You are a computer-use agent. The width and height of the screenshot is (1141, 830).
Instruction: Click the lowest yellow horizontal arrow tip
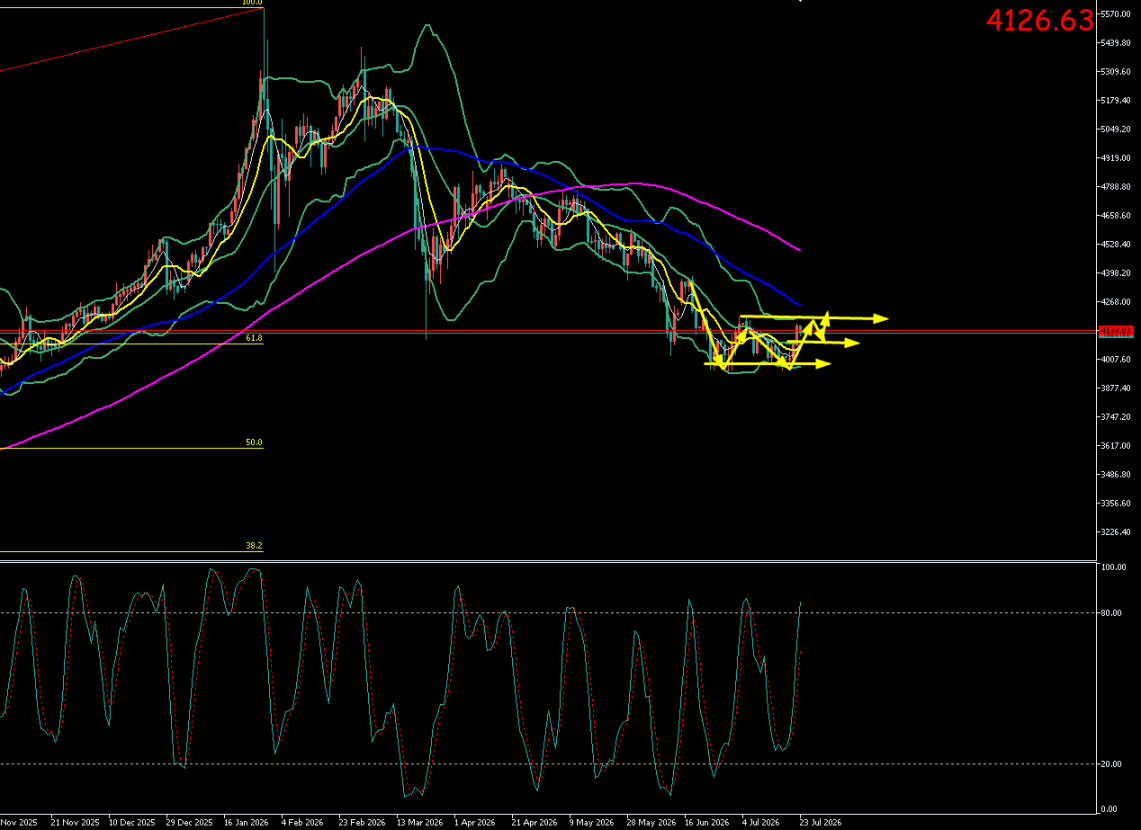(x=824, y=364)
